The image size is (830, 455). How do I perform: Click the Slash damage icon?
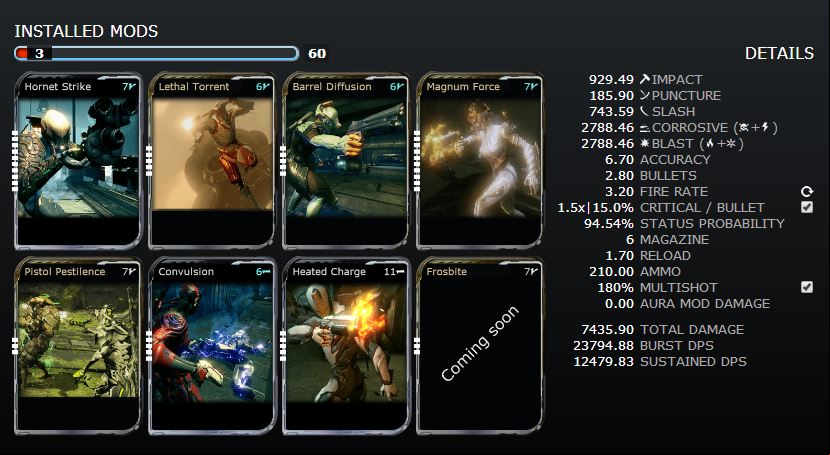point(644,111)
